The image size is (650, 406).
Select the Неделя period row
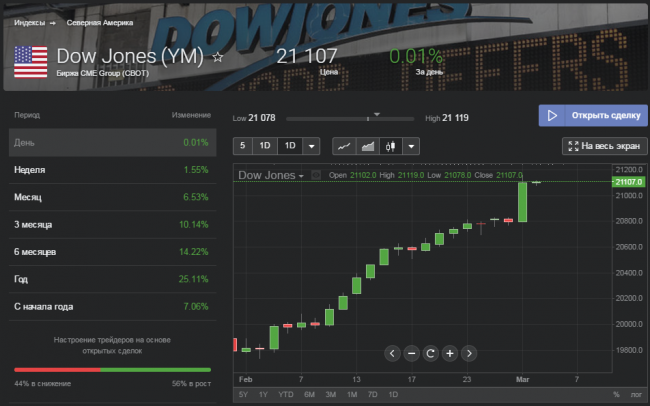point(112,170)
